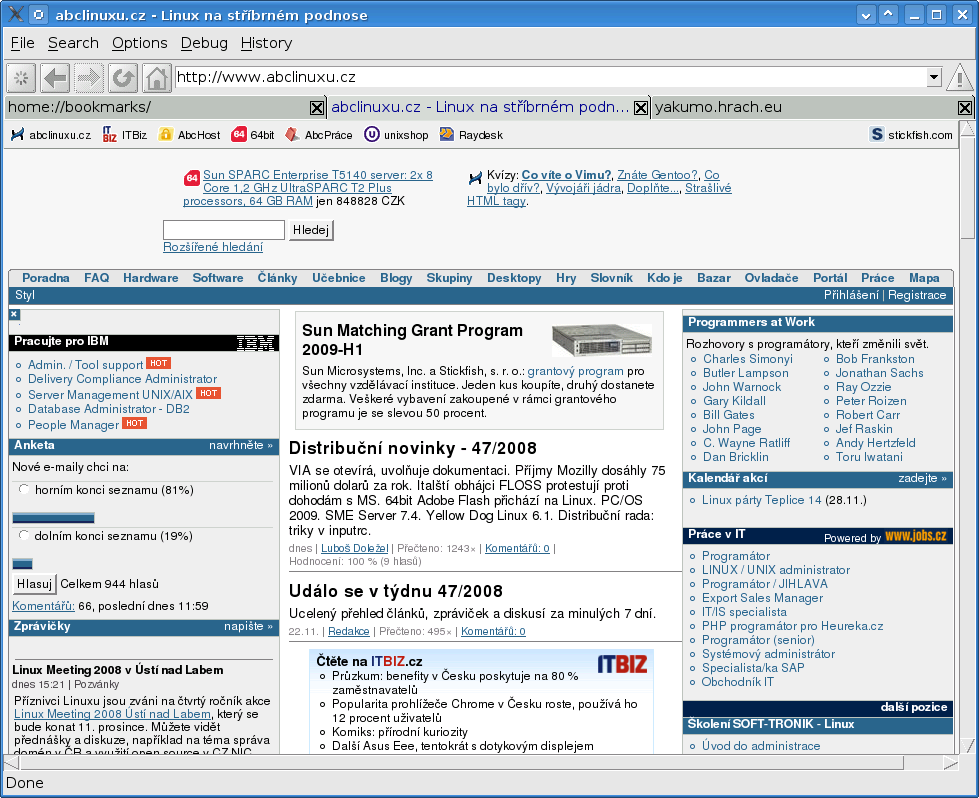Expand 'navrhněte »' in Anketa header
979x798 pixels.
(x=240, y=445)
